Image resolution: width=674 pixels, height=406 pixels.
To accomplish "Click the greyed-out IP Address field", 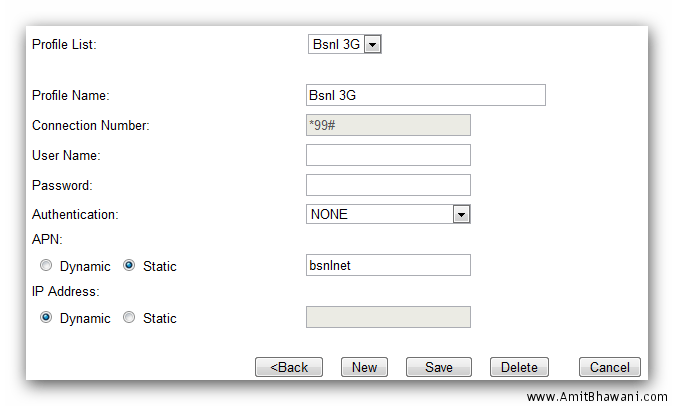I will tap(389, 317).
